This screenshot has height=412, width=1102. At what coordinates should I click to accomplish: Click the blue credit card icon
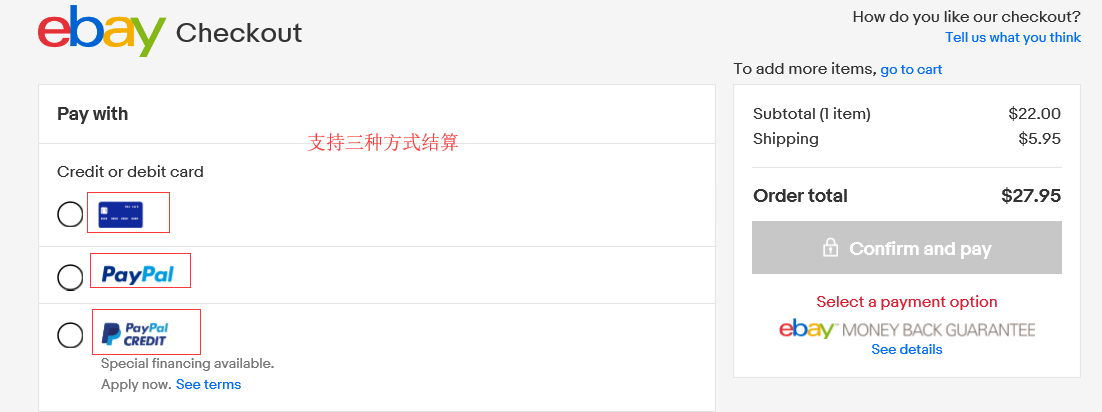(x=121, y=214)
